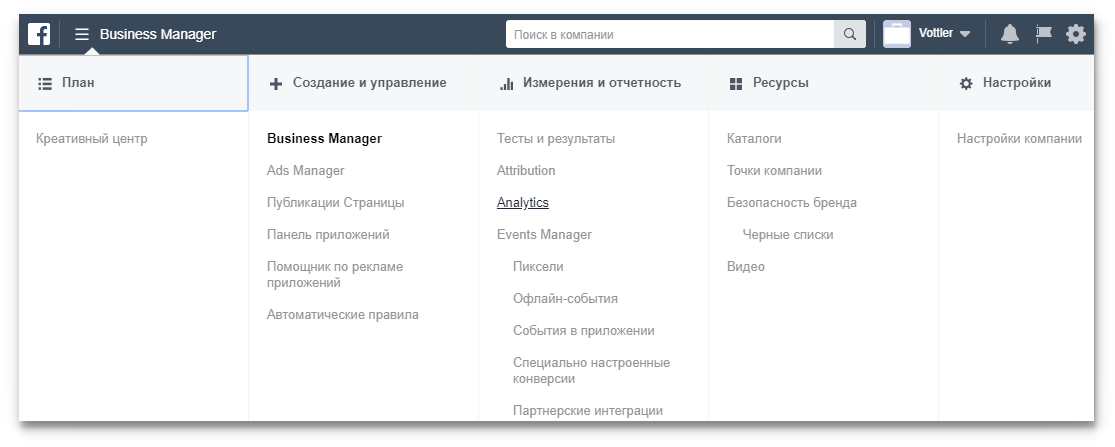Image resolution: width=1115 pixels, height=447 pixels.
Task: Click the search magnifier button
Action: [850, 34]
